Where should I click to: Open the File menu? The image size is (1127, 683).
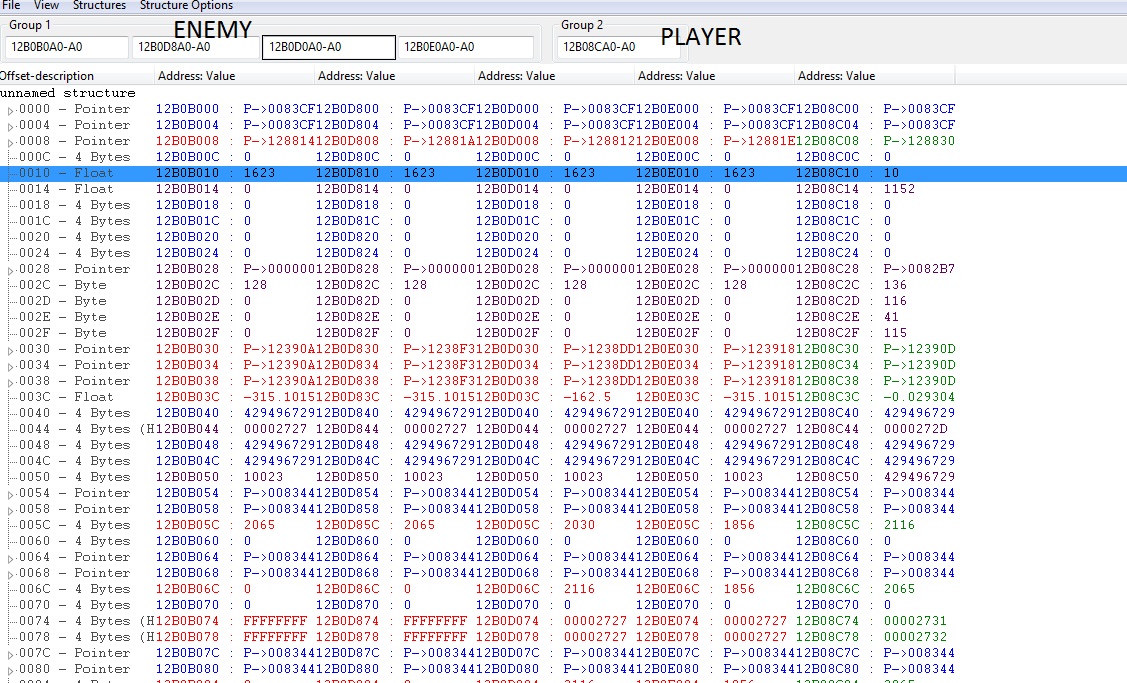tap(11, 6)
